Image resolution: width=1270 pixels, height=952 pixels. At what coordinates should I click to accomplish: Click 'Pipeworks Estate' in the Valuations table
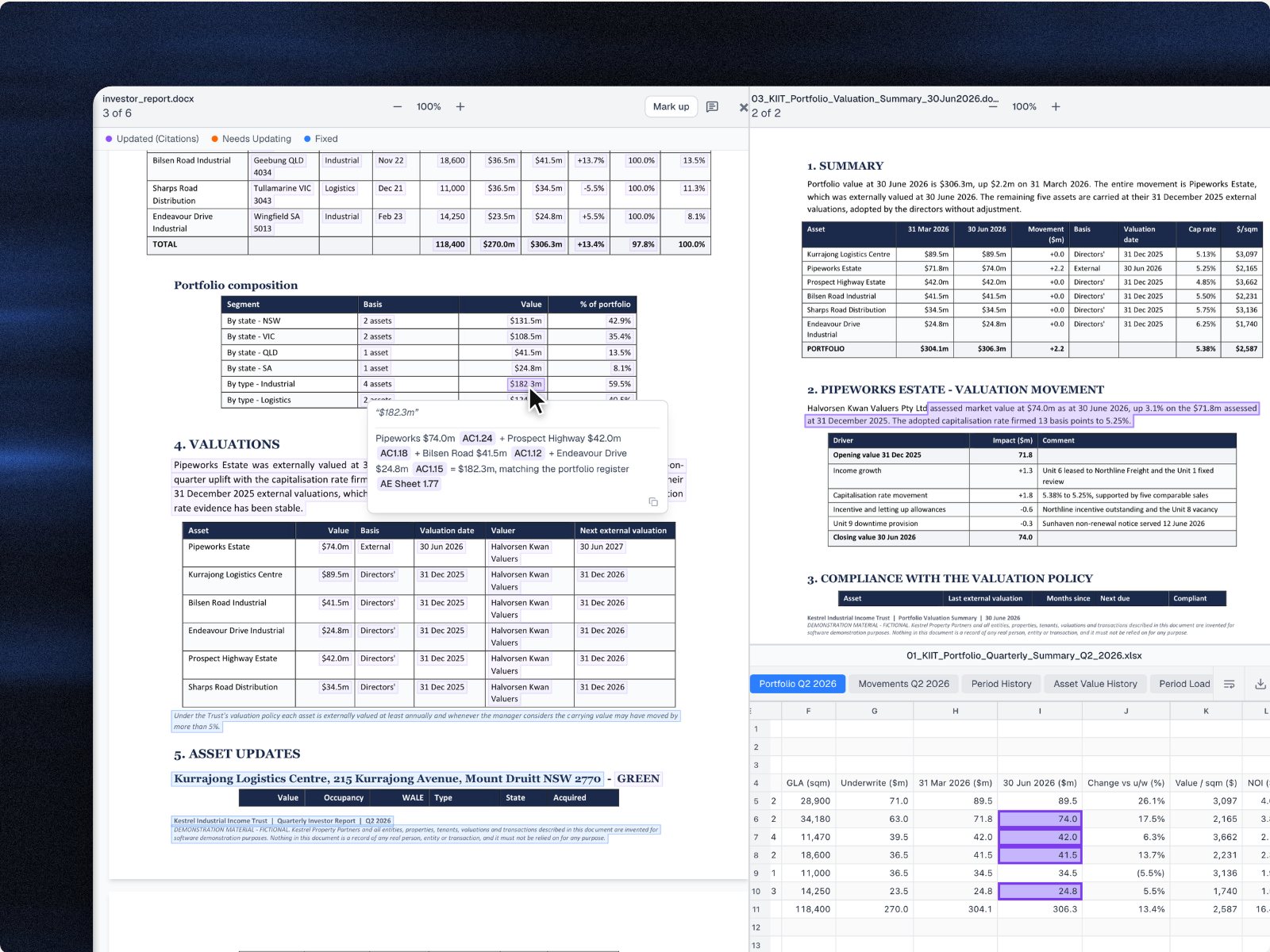pyautogui.click(x=219, y=547)
